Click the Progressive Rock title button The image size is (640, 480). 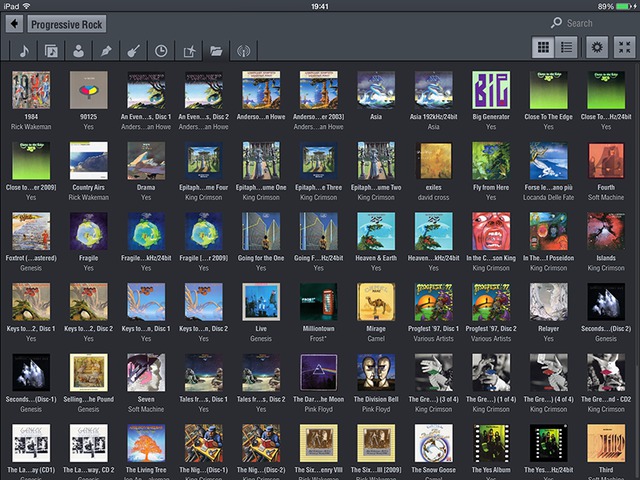tap(67, 24)
